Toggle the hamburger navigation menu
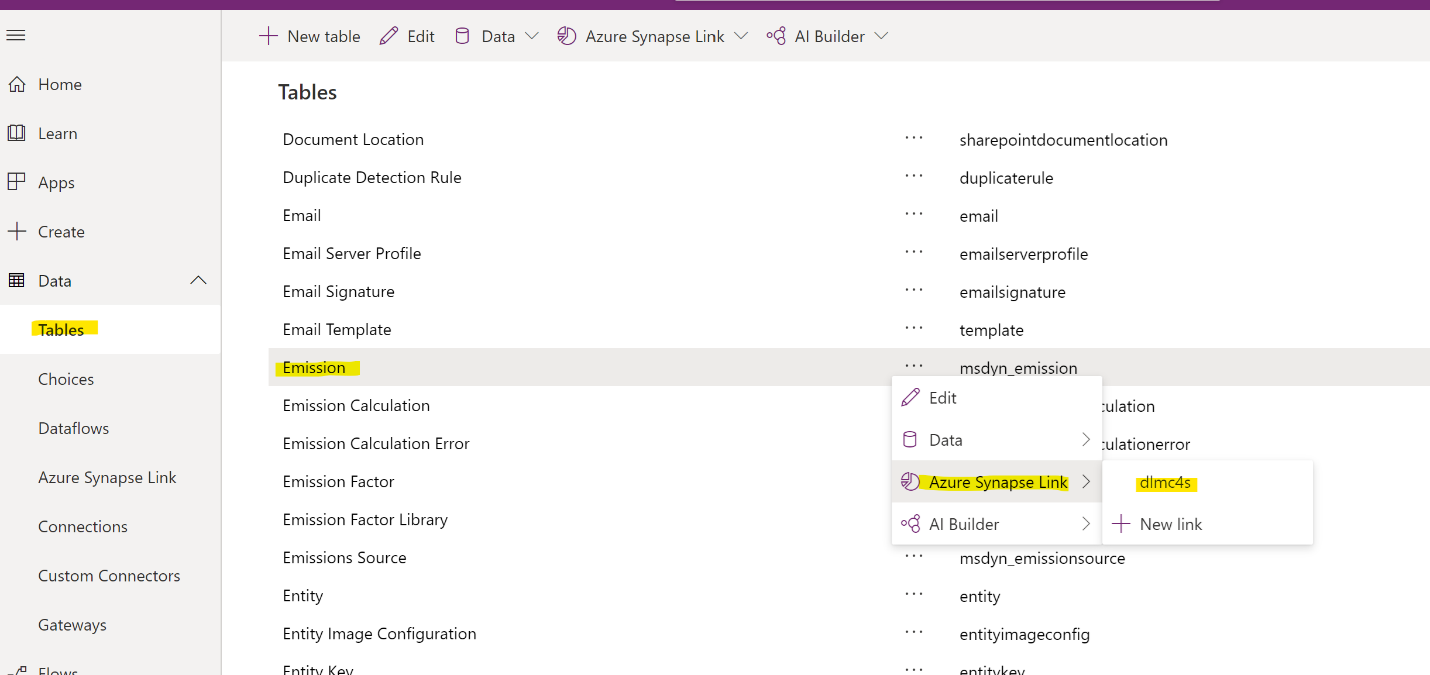The height and width of the screenshot is (675, 1430). coord(16,36)
